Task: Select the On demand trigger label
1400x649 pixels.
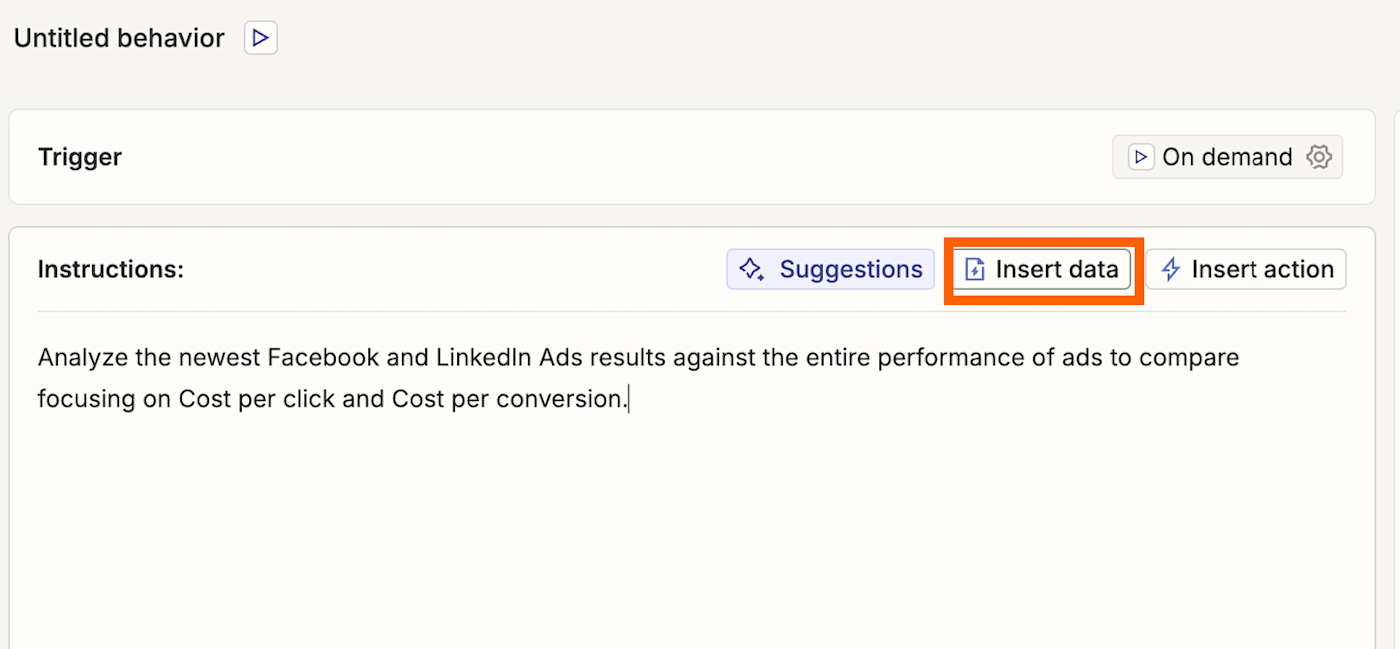Action: [x=1227, y=157]
